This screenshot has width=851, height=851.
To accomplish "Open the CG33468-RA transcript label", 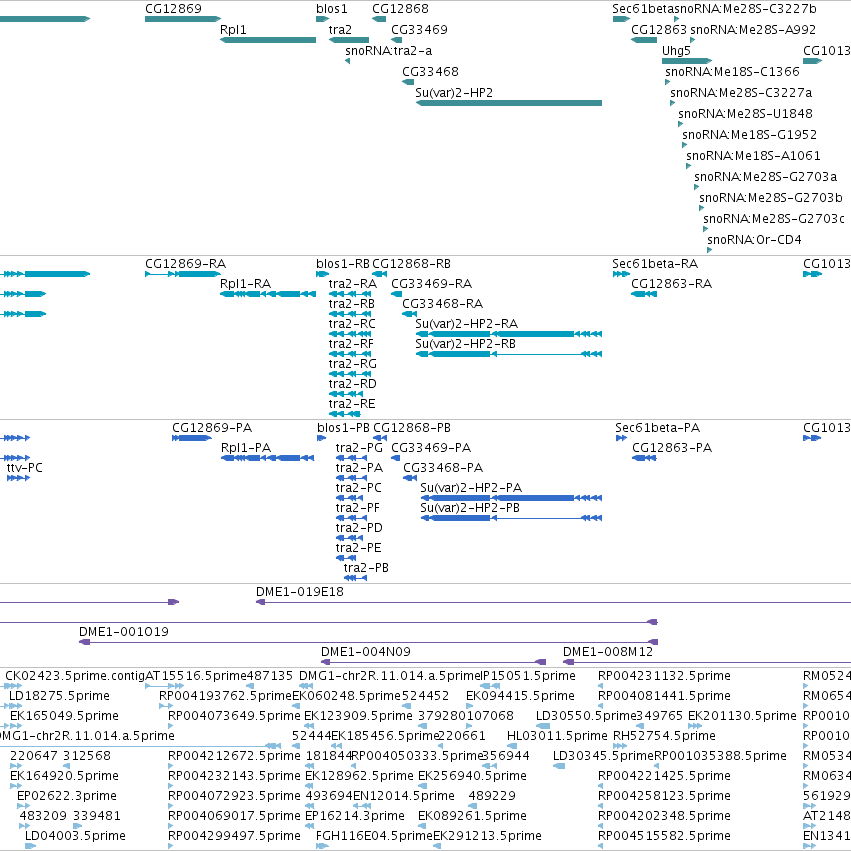I will pyautogui.click(x=442, y=304).
